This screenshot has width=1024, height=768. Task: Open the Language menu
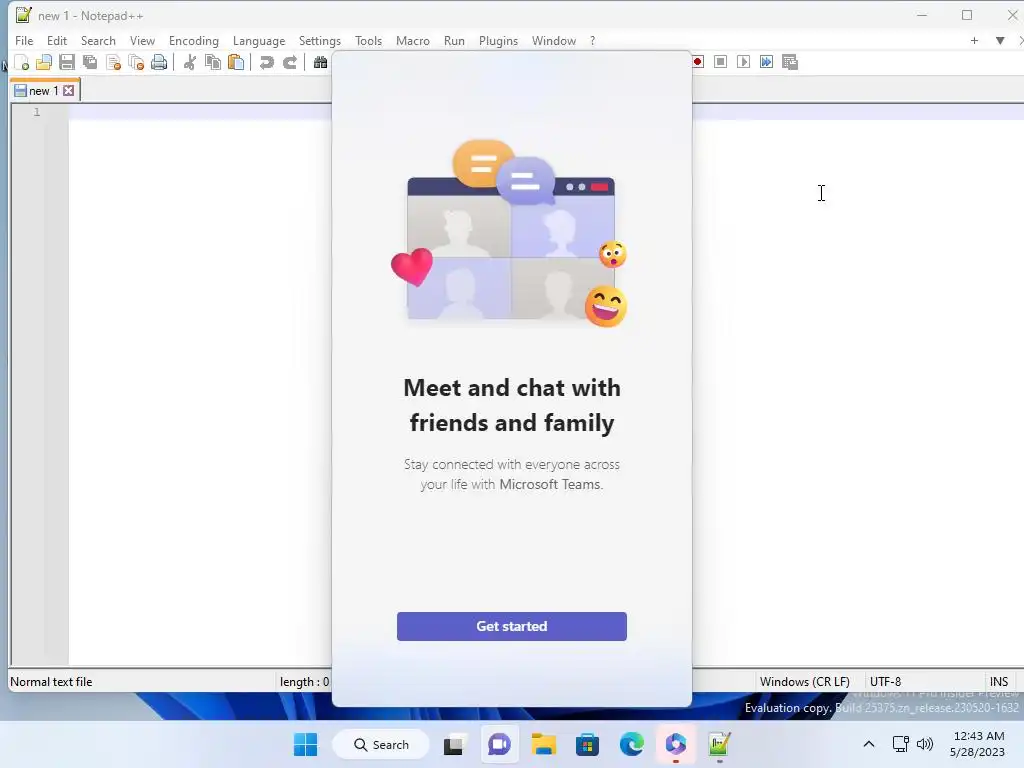[x=259, y=40]
